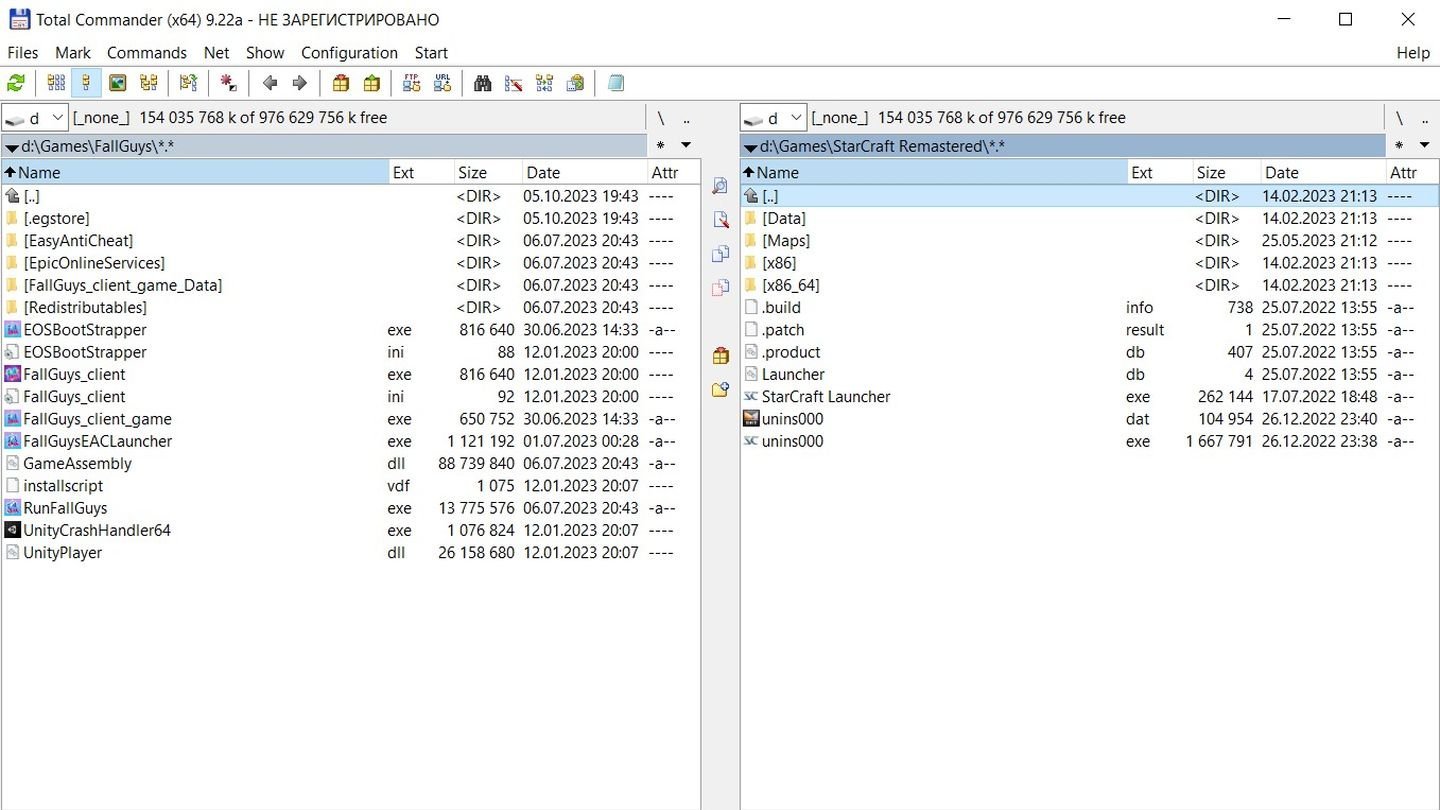Open the Mark menu
Screen dimensions: 1440x810
point(73,53)
